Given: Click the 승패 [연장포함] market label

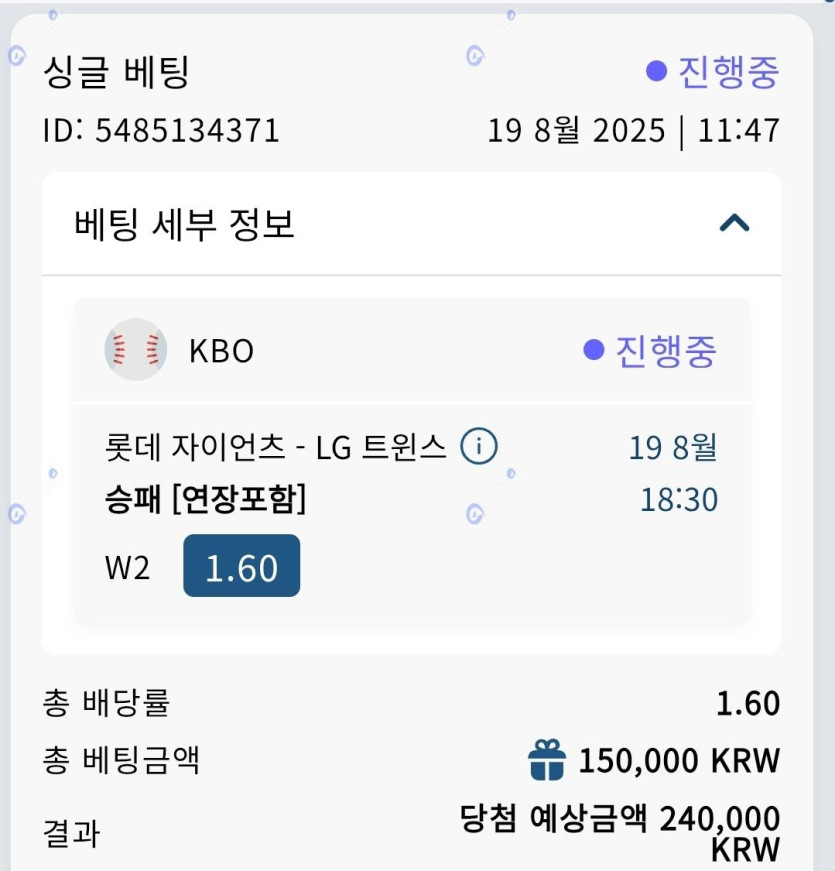Looking at the screenshot, I should pos(206,499).
